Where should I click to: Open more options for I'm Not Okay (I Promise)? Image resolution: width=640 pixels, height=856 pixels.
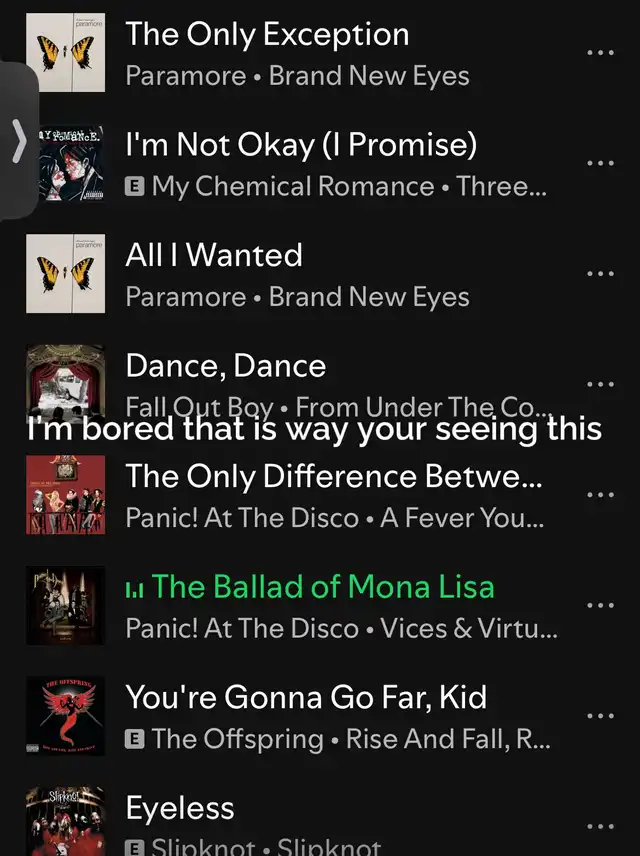click(x=600, y=163)
